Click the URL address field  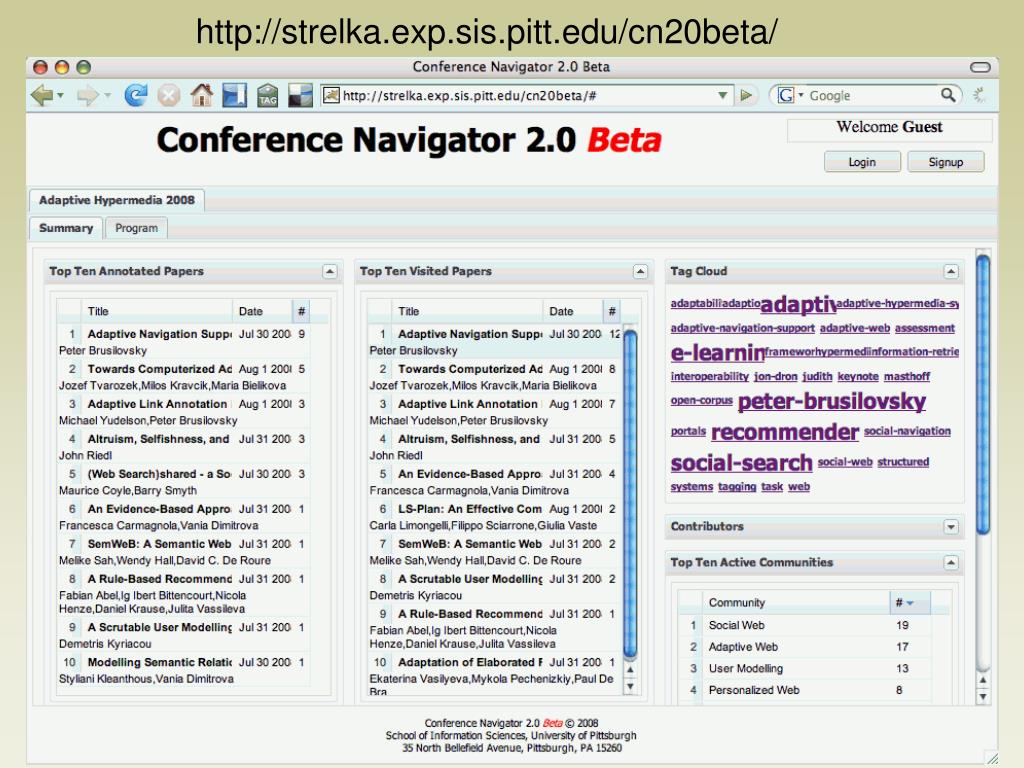pyautogui.click(x=526, y=95)
